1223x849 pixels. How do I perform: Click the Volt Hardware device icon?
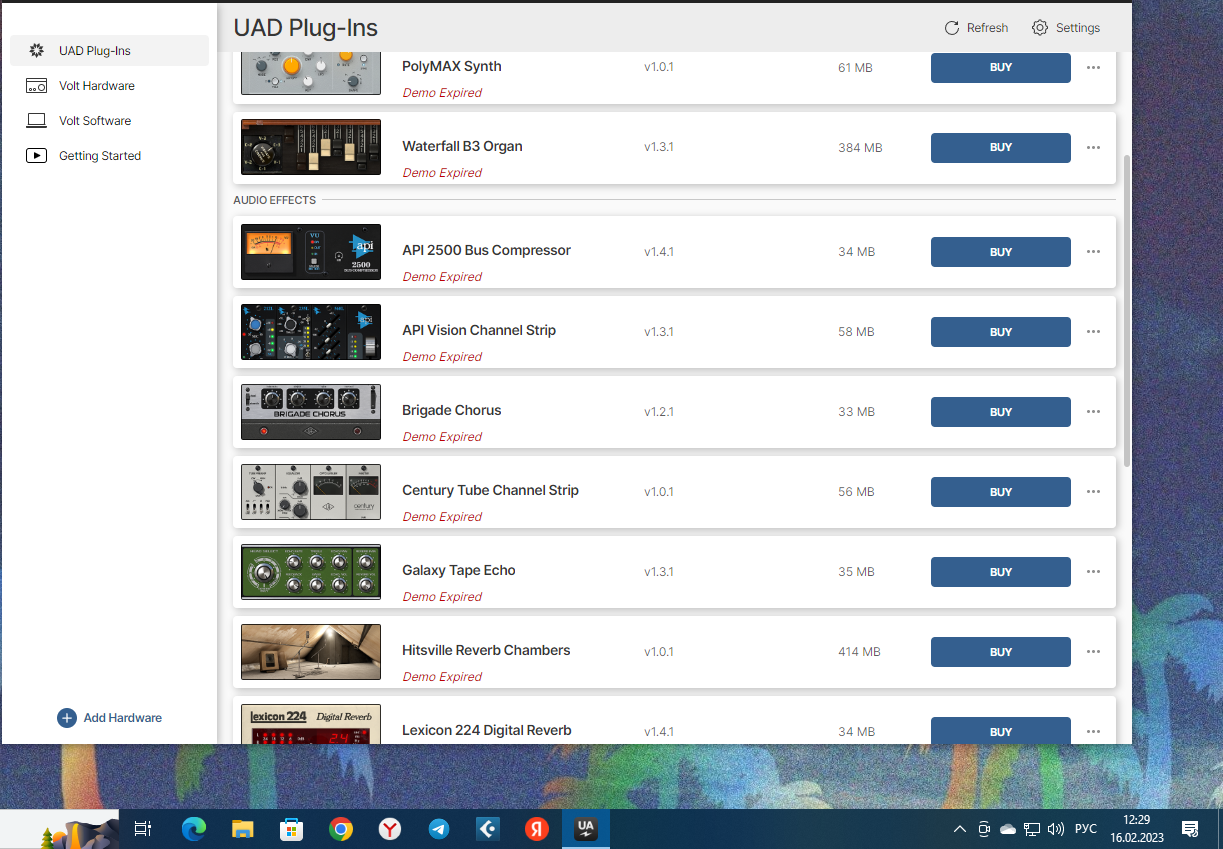[37, 86]
